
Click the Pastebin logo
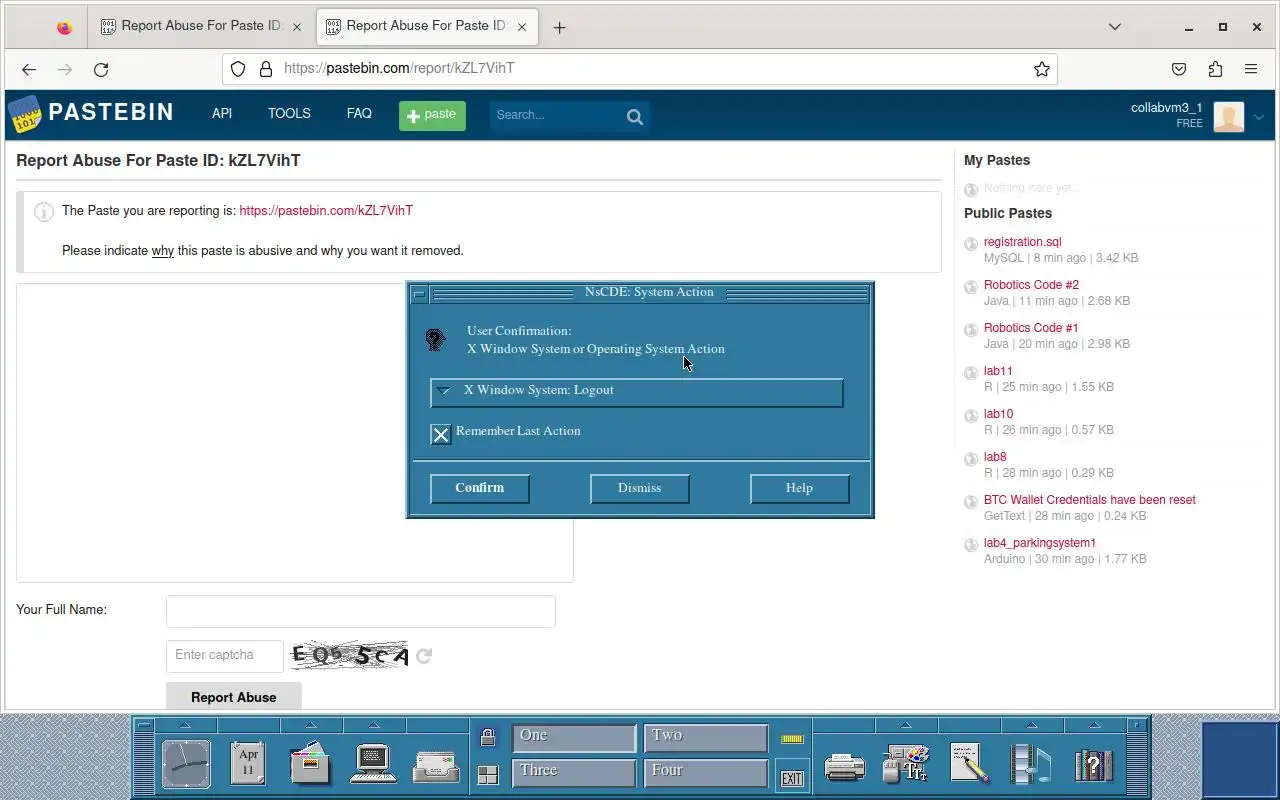(91, 113)
